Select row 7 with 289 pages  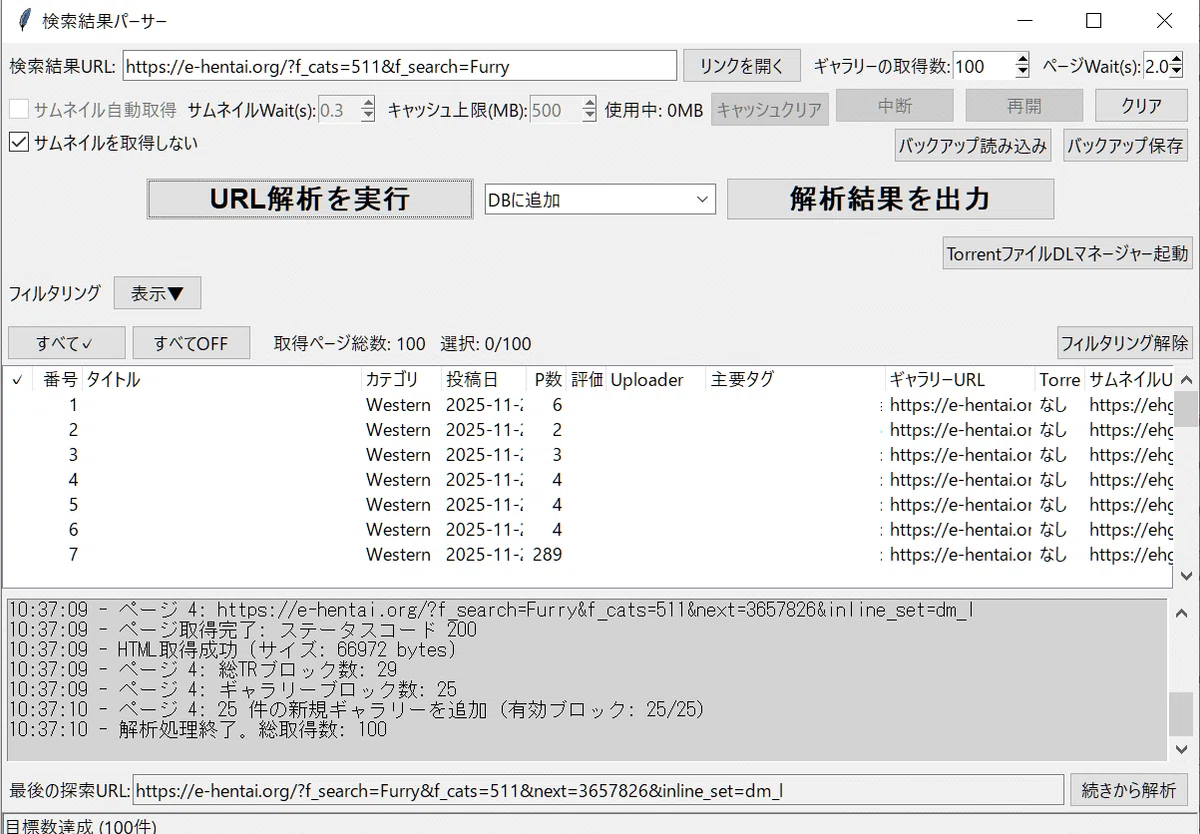coord(588,554)
